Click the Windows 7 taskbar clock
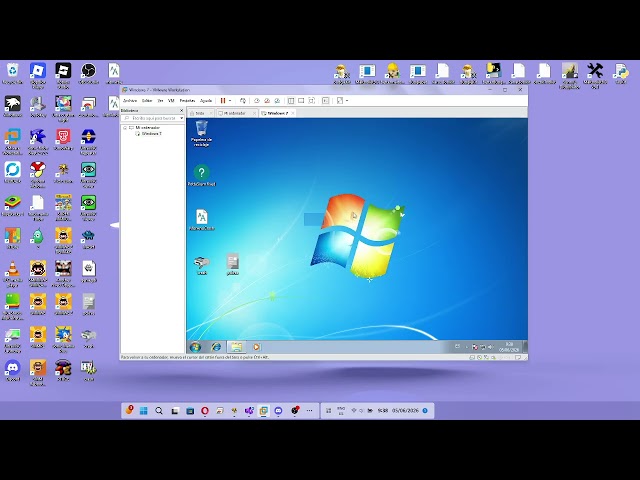 pos(509,347)
